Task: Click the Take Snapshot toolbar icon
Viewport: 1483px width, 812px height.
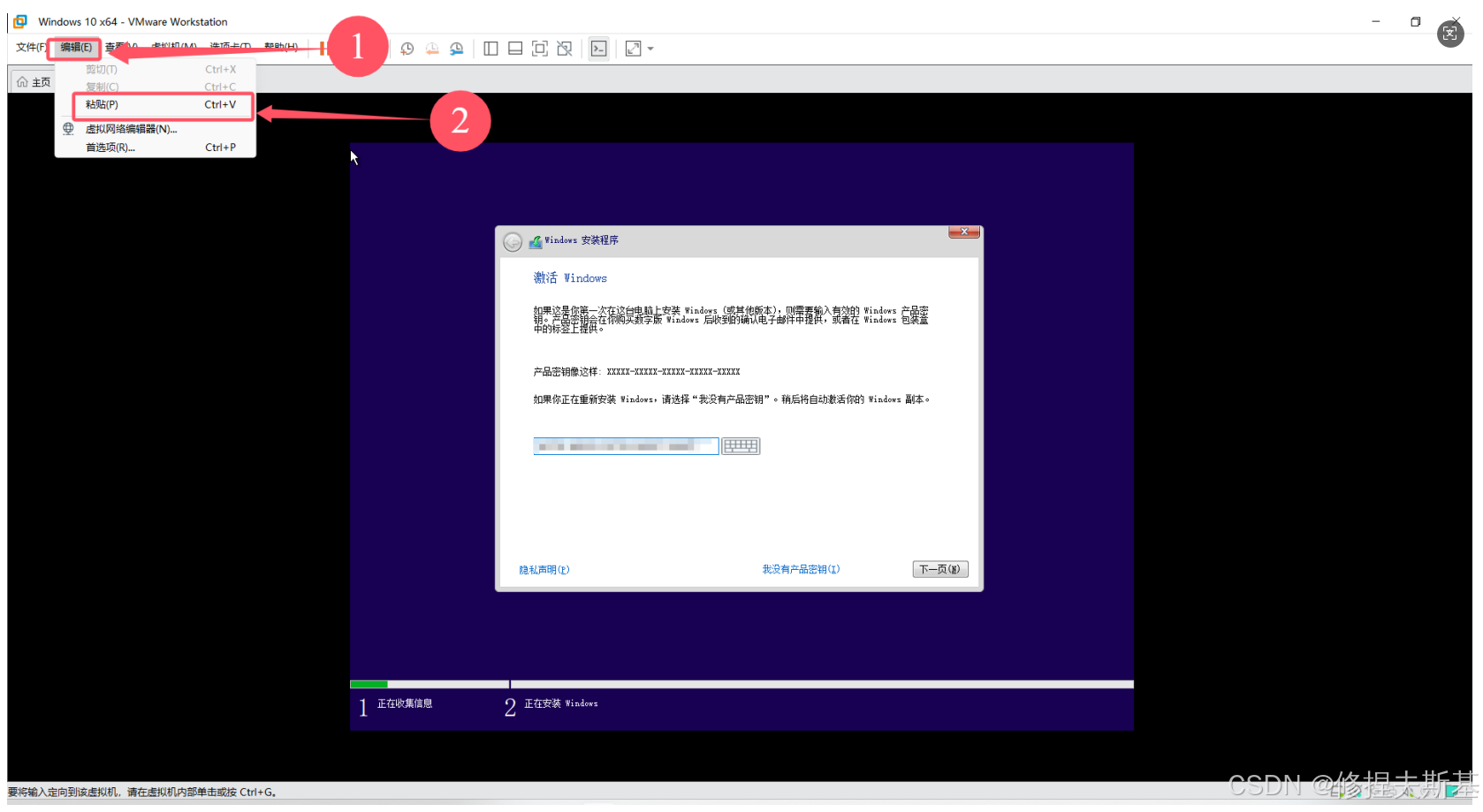Action: click(407, 49)
